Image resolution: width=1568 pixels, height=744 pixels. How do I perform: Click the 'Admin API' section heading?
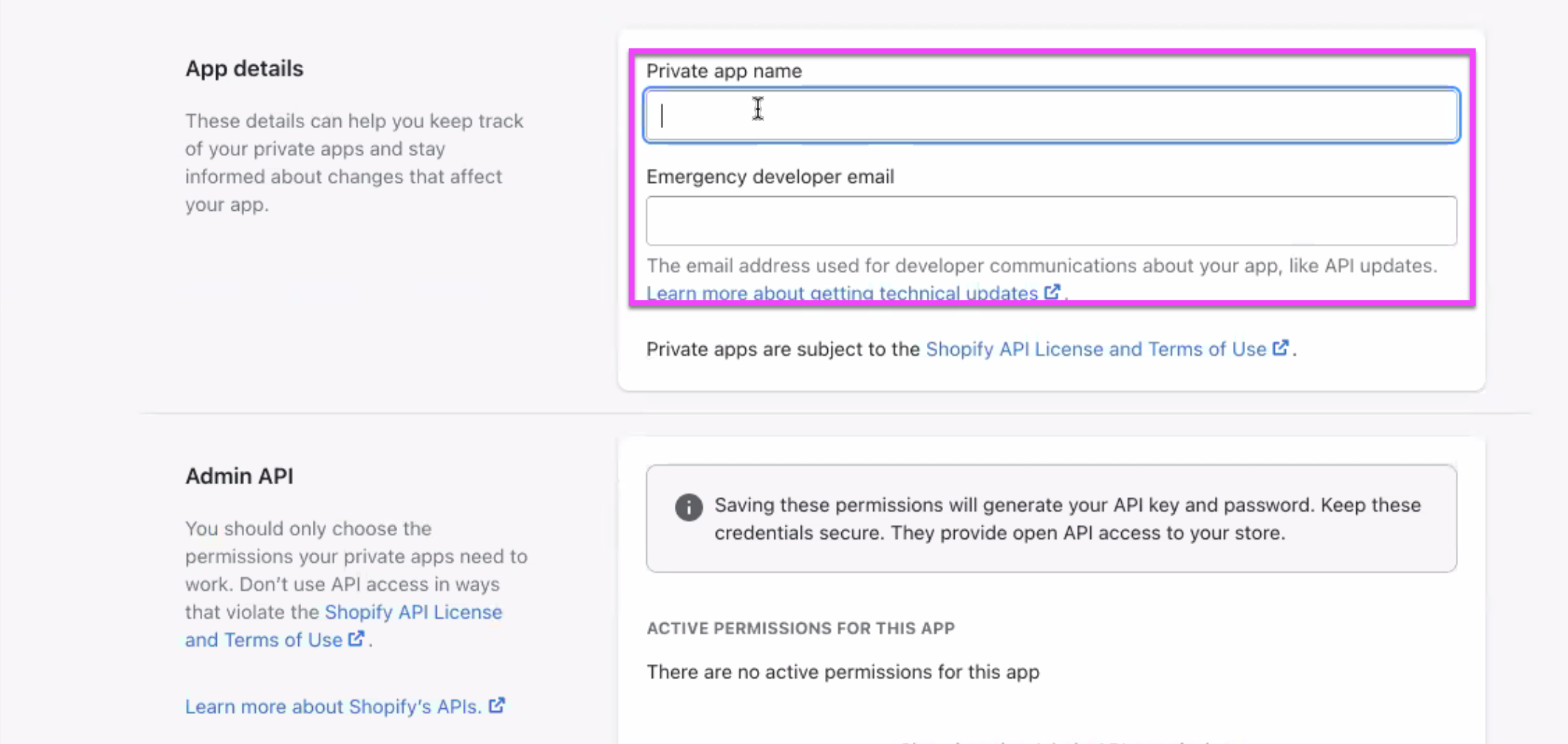[x=239, y=476]
